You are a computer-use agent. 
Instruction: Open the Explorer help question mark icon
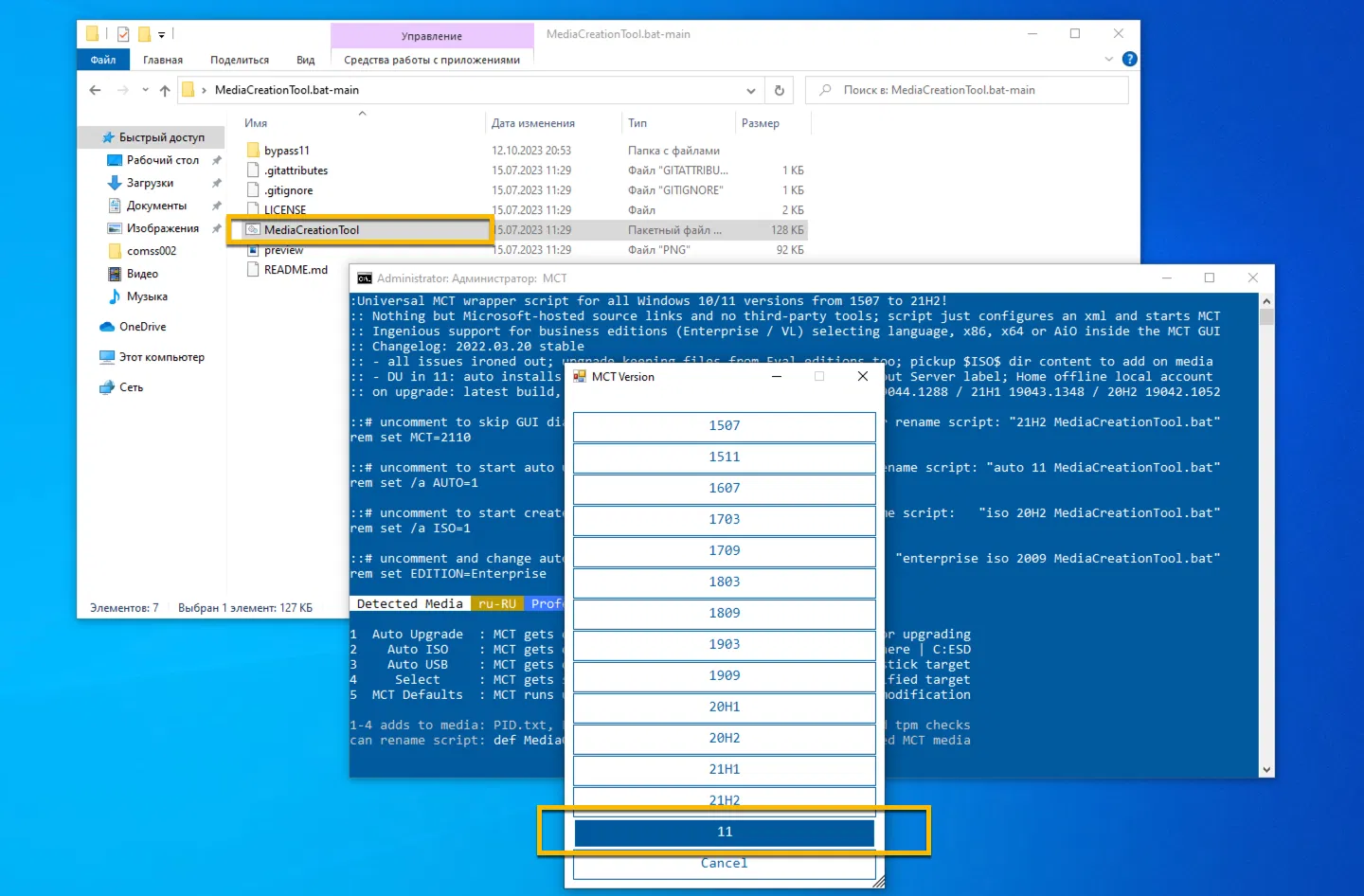[1129, 59]
